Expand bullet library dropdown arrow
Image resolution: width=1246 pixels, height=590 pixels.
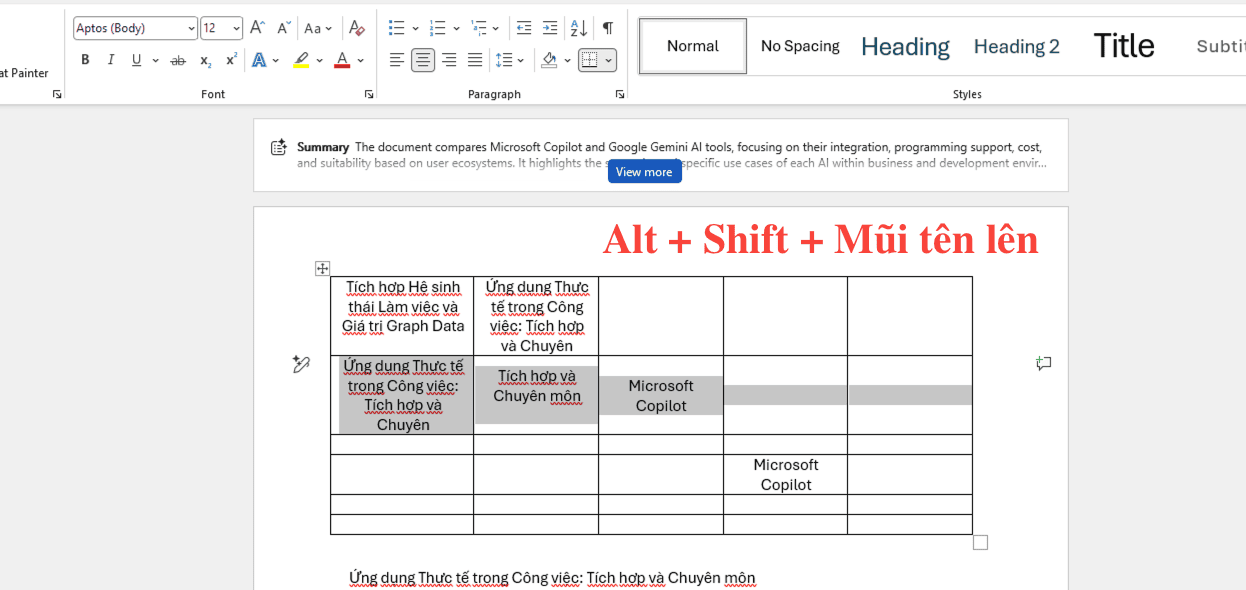[415, 28]
